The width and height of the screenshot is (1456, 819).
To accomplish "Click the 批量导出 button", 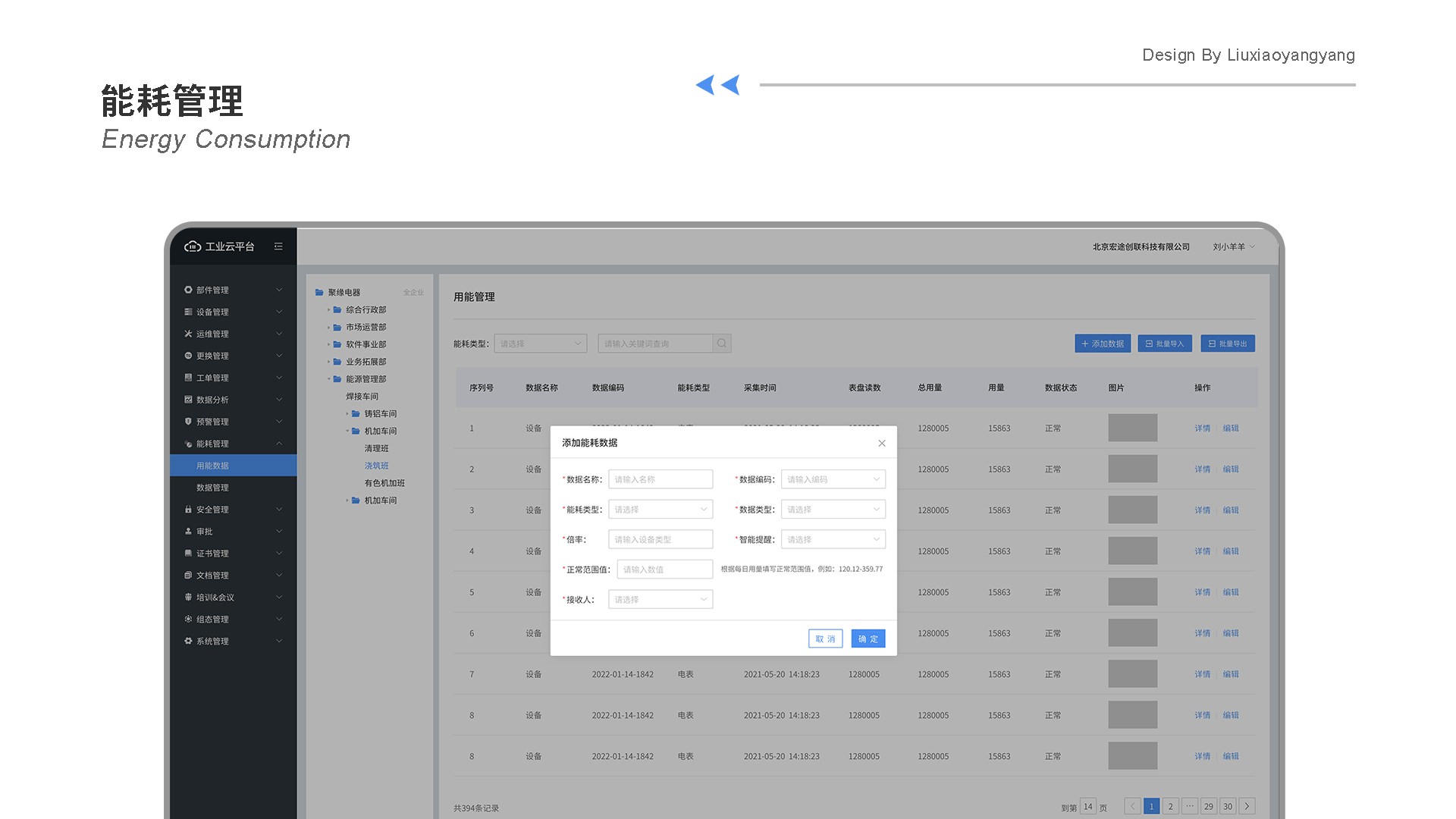I will pos(1228,344).
